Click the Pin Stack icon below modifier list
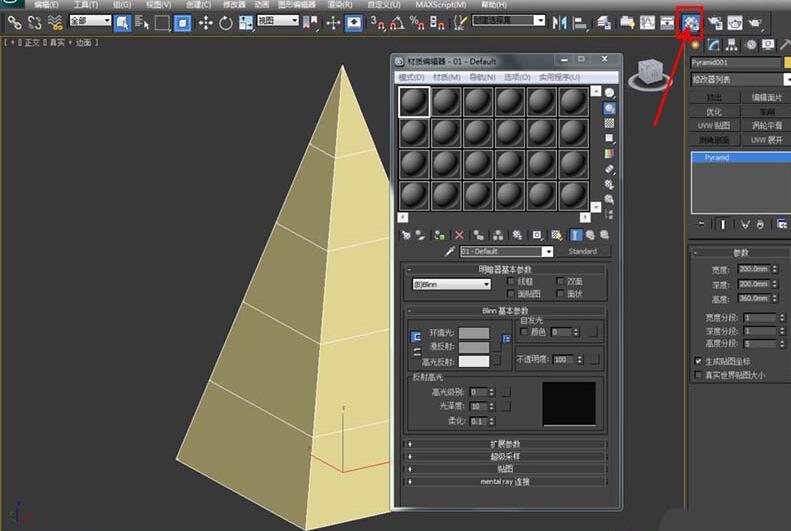The height and width of the screenshot is (531, 791). [701, 224]
